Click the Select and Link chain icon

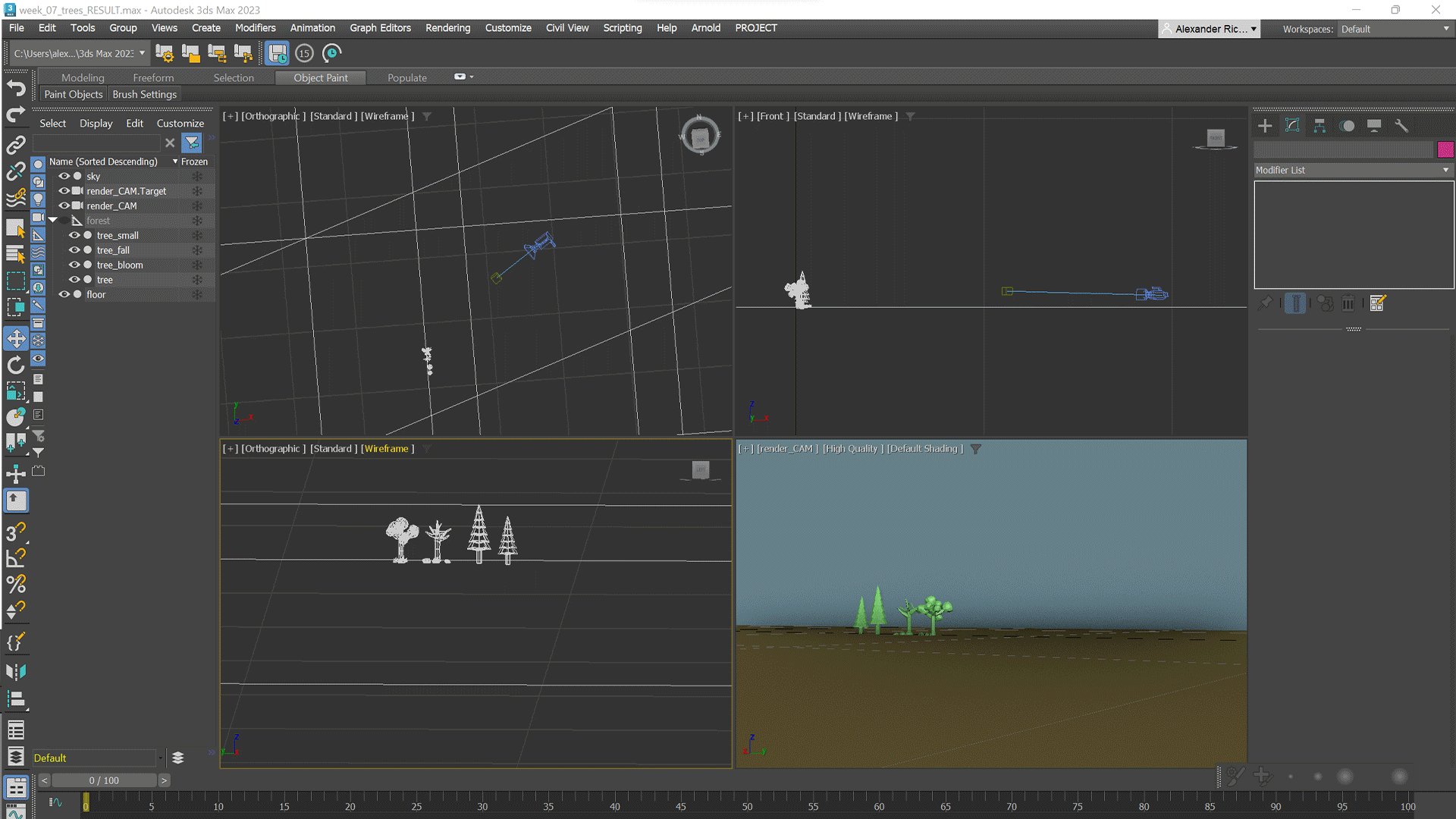point(16,144)
